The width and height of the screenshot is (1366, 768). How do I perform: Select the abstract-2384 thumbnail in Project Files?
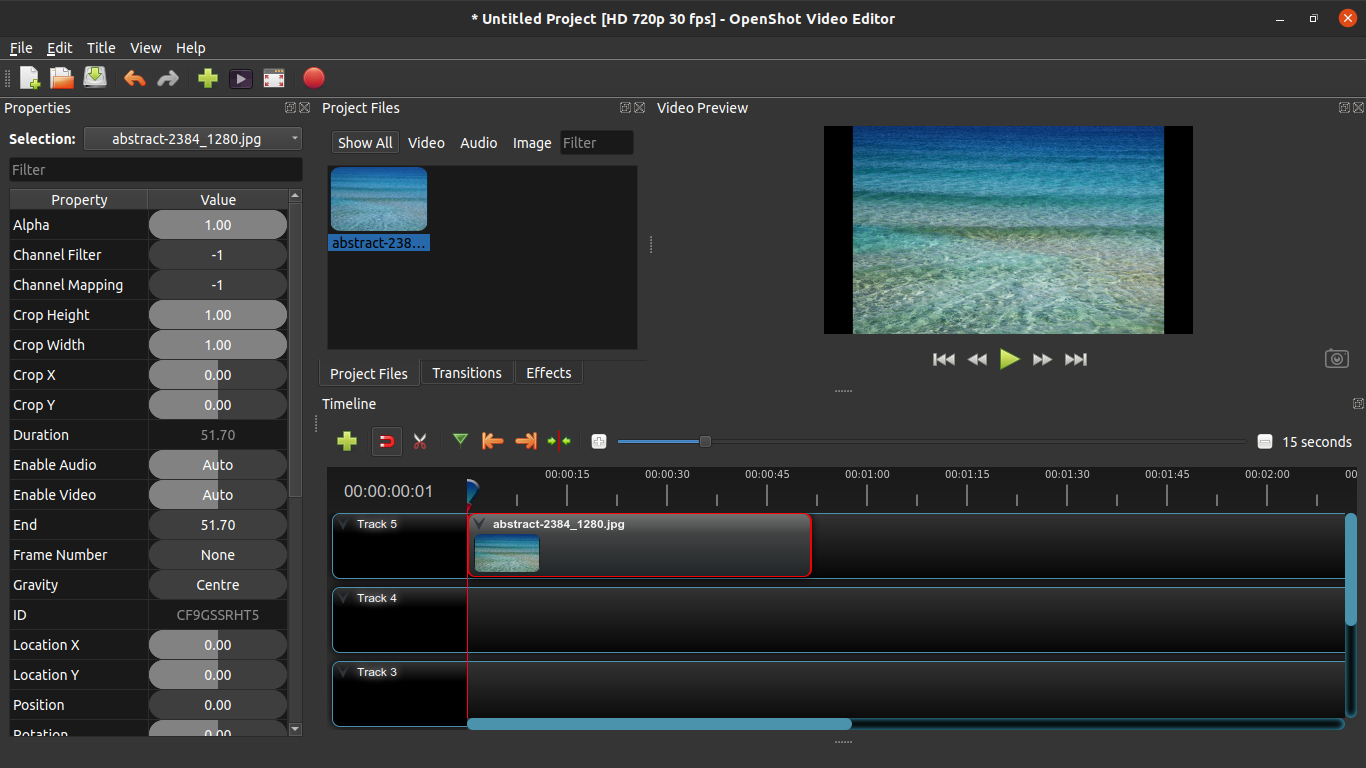(x=378, y=198)
